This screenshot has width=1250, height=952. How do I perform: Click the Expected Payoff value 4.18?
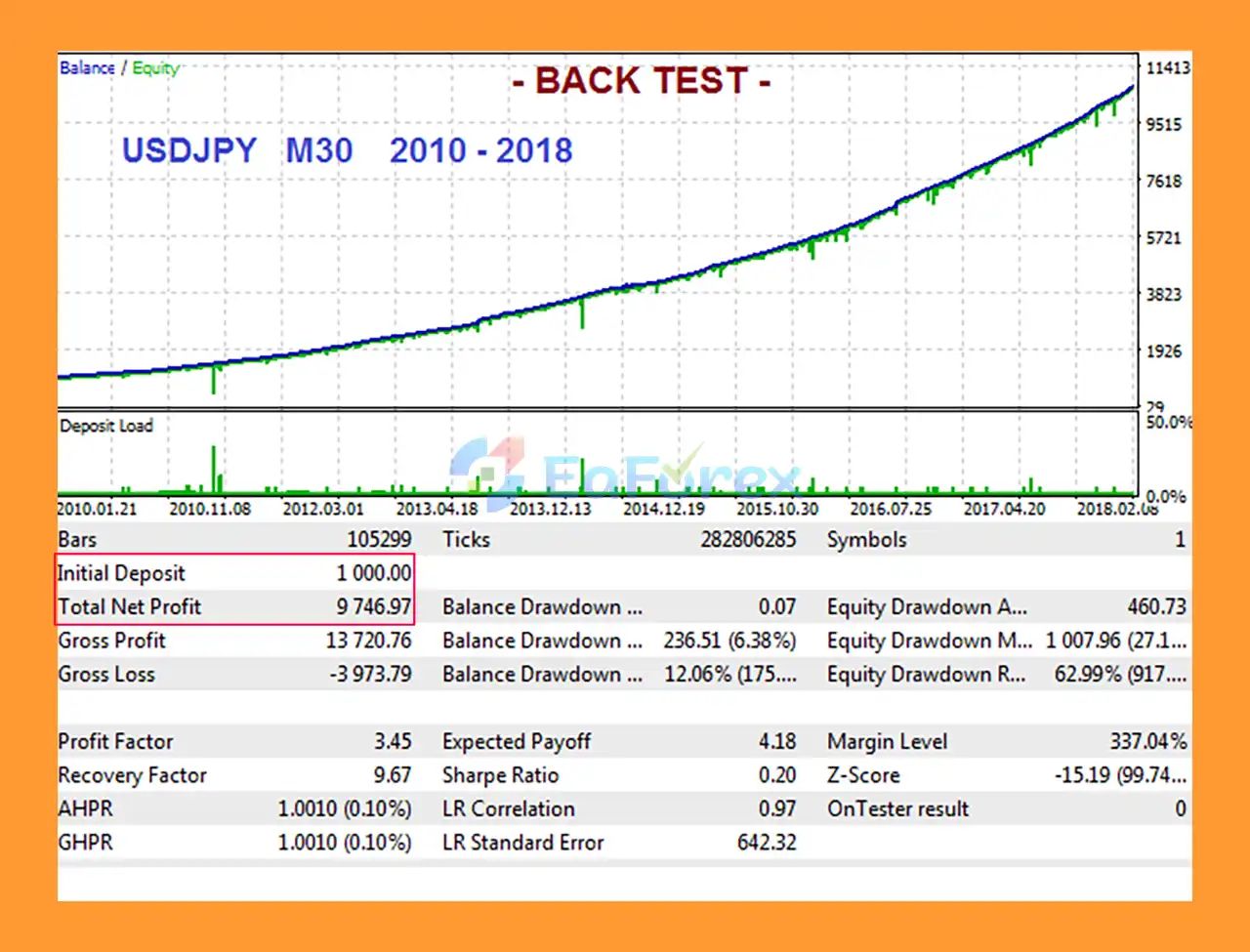[x=777, y=741]
